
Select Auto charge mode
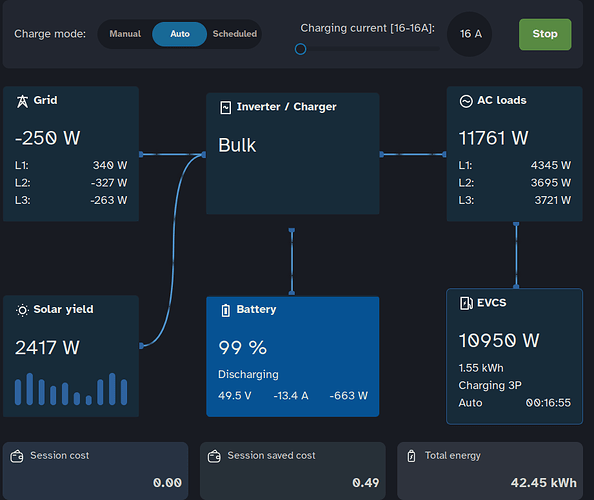click(180, 34)
